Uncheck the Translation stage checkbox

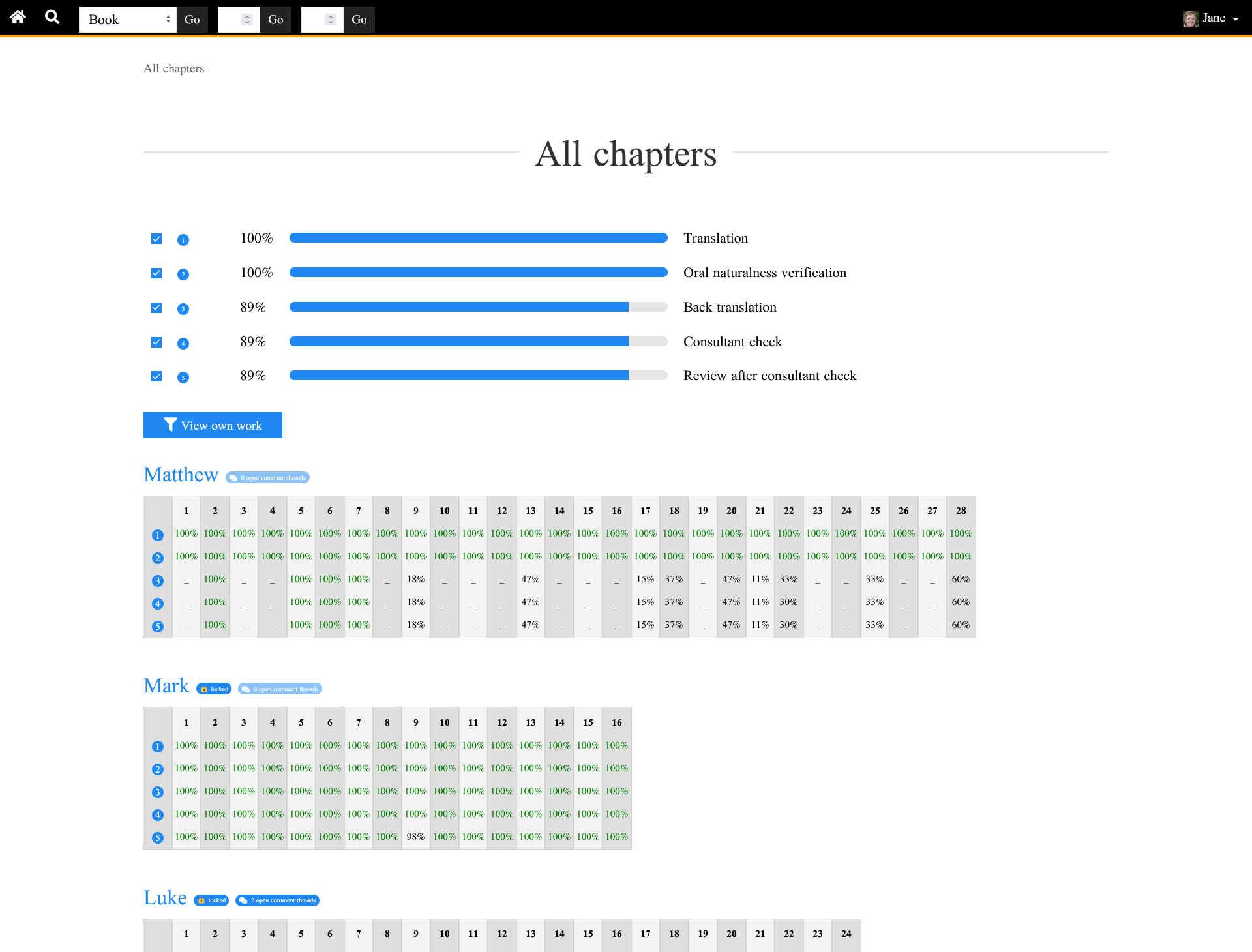pyautogui.click(x=156, y=238)
